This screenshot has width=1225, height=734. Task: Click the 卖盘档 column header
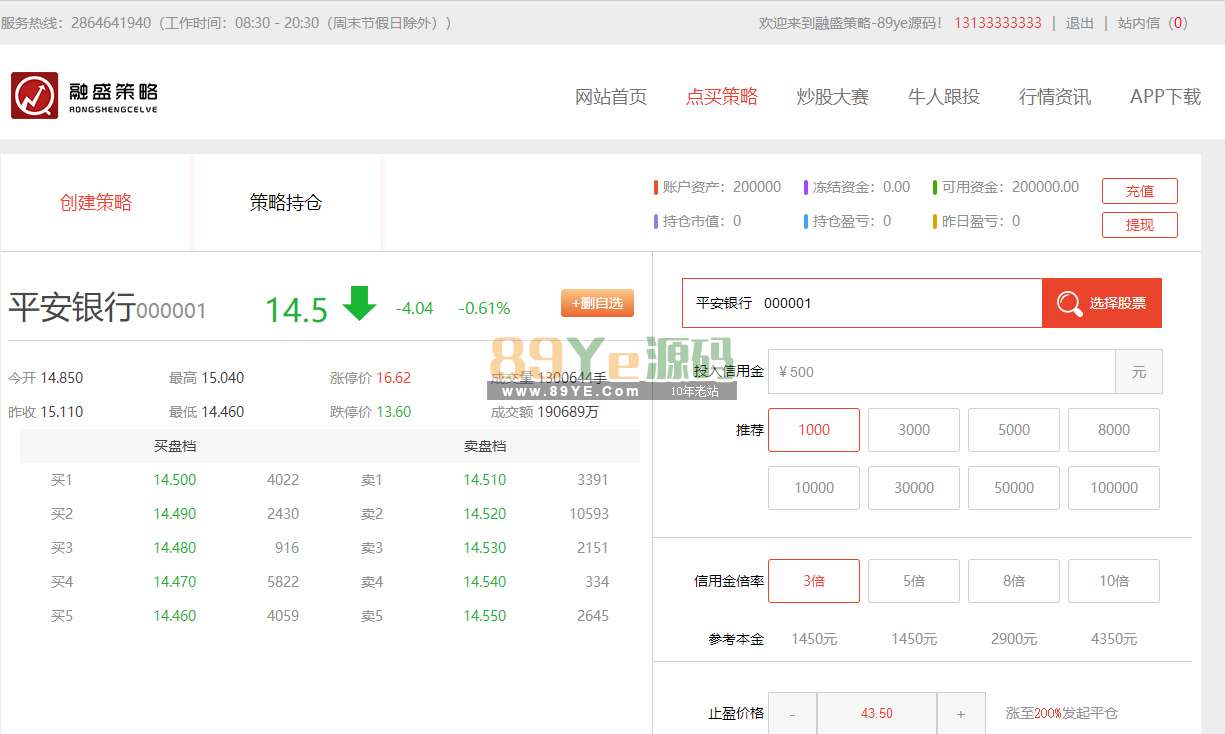pyautogui.click(x=485, y=446)
